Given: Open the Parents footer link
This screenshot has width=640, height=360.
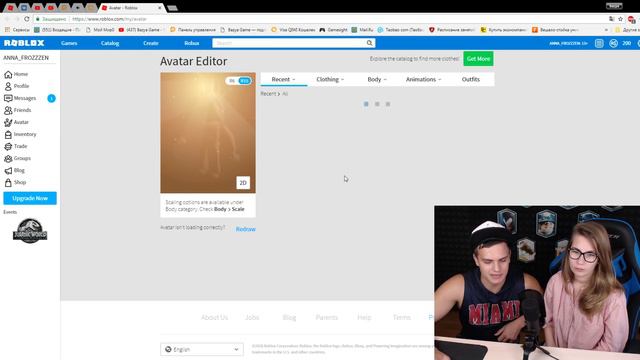Looking at the screenshot, I should [327, 318].
